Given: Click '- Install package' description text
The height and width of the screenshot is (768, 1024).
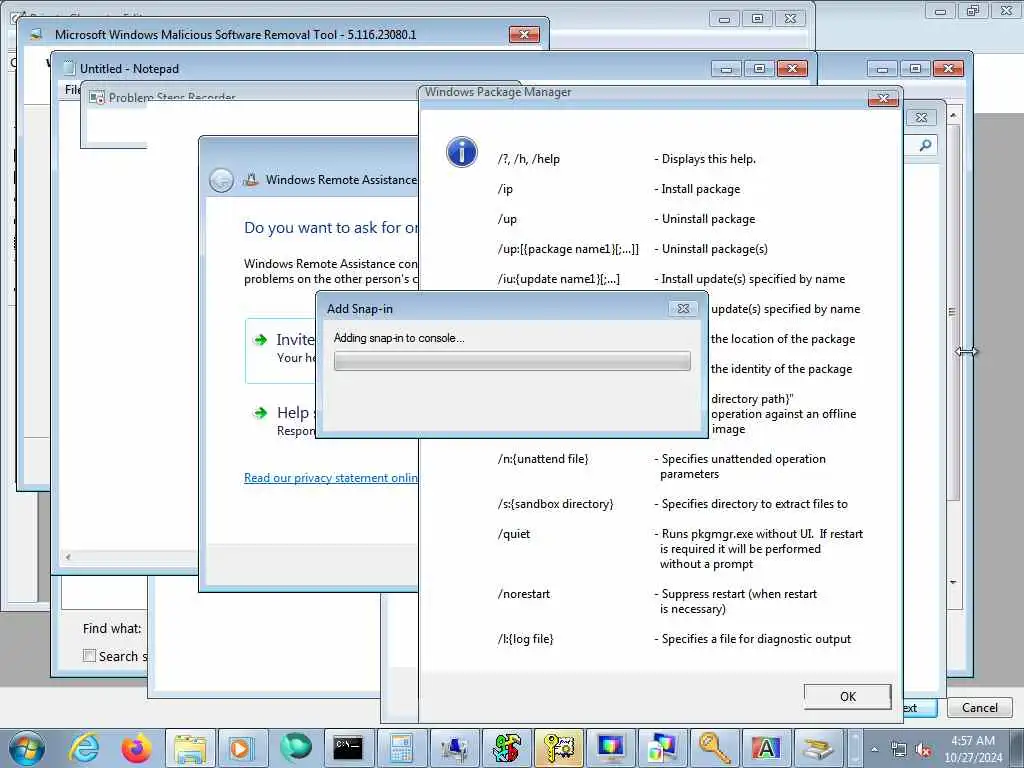Looking at the screenshot, I should (697, 189).
